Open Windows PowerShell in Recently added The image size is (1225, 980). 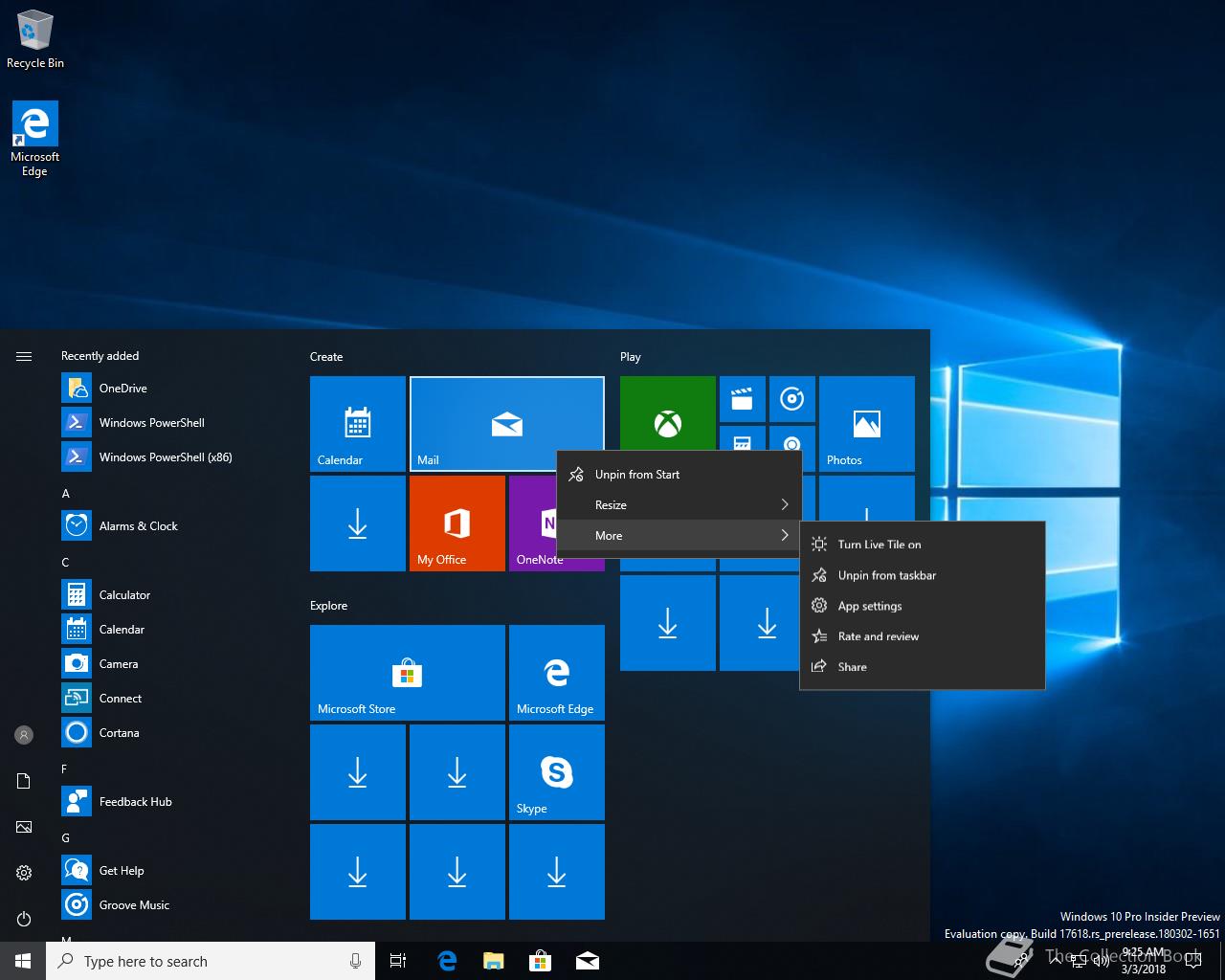[153, 422]
